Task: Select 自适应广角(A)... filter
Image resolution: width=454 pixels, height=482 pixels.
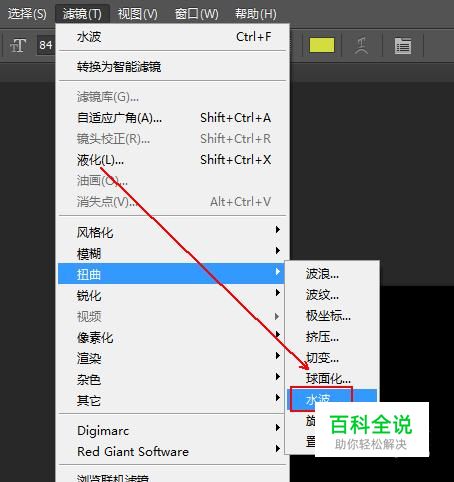Action: point(172,118)
